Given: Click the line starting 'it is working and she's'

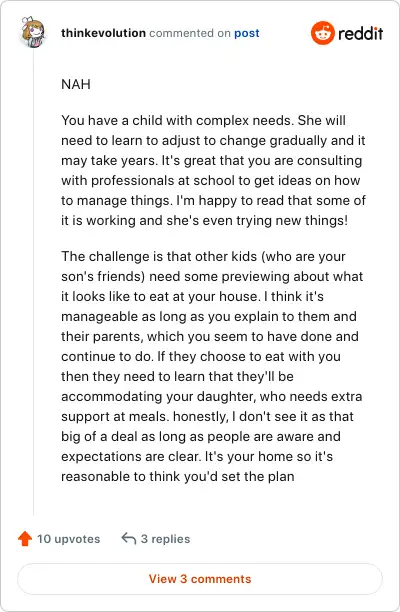Looking at the screenshot, I should click(204, 221).
